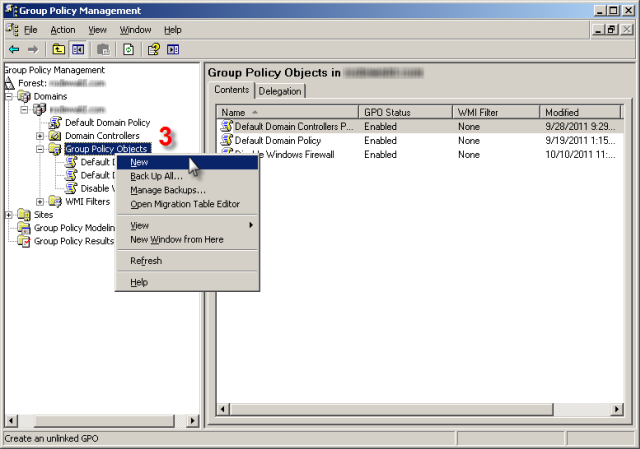Open the View submenu arrow in context menu
The image size is (640, 449).
coord(251,225)
